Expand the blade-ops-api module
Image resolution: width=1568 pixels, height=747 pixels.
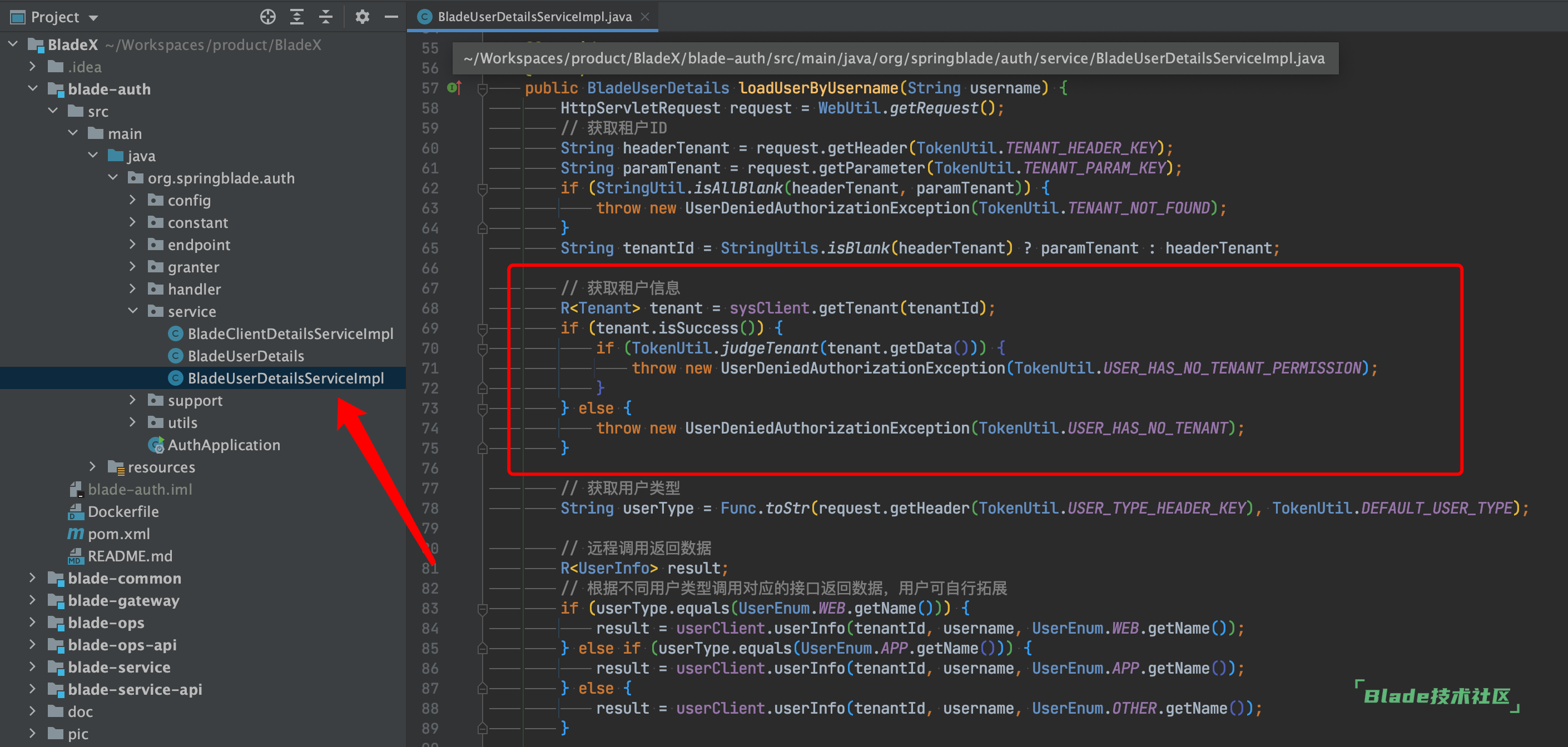click(33, 645)
